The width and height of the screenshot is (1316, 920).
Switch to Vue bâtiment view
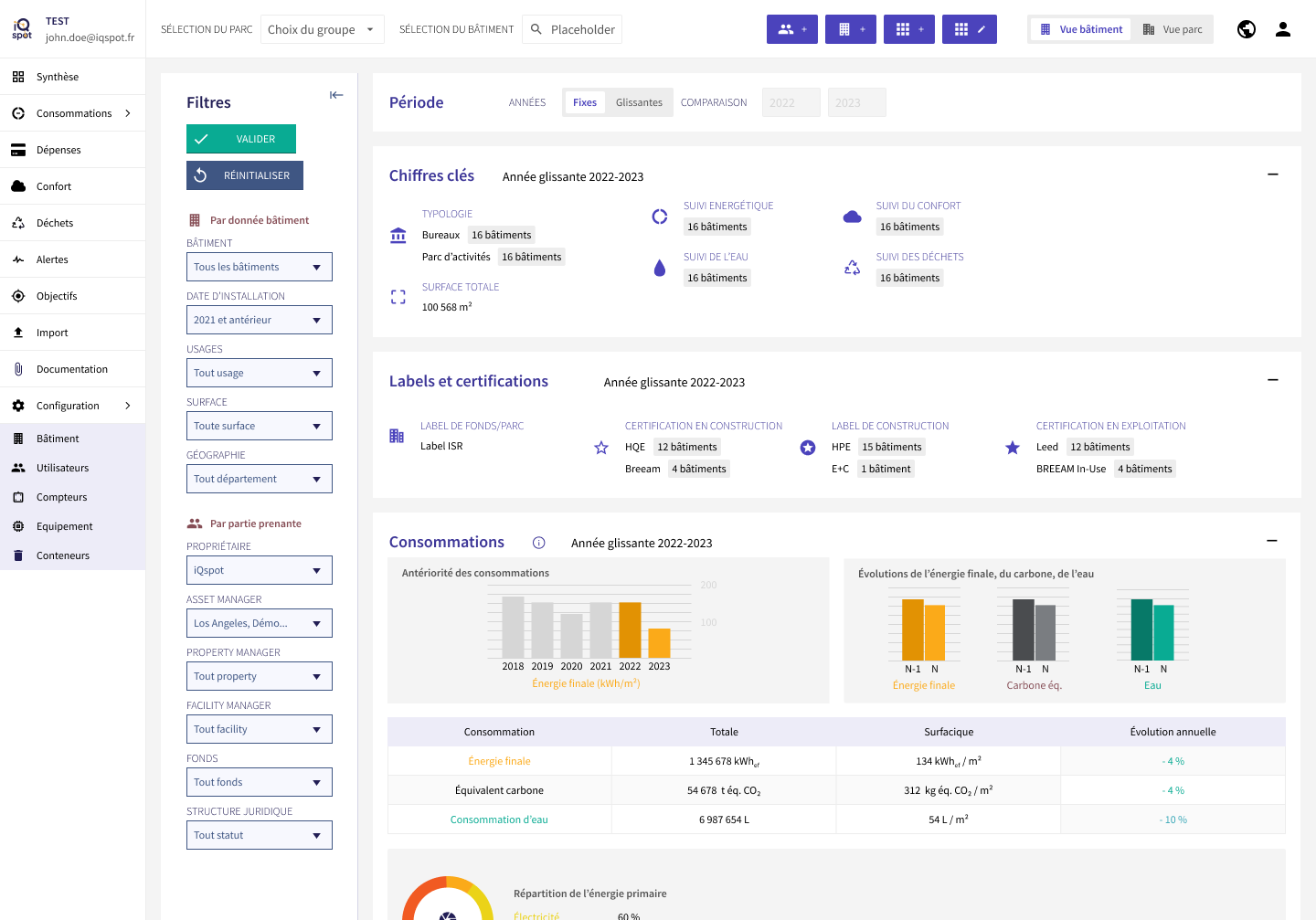1081,29
